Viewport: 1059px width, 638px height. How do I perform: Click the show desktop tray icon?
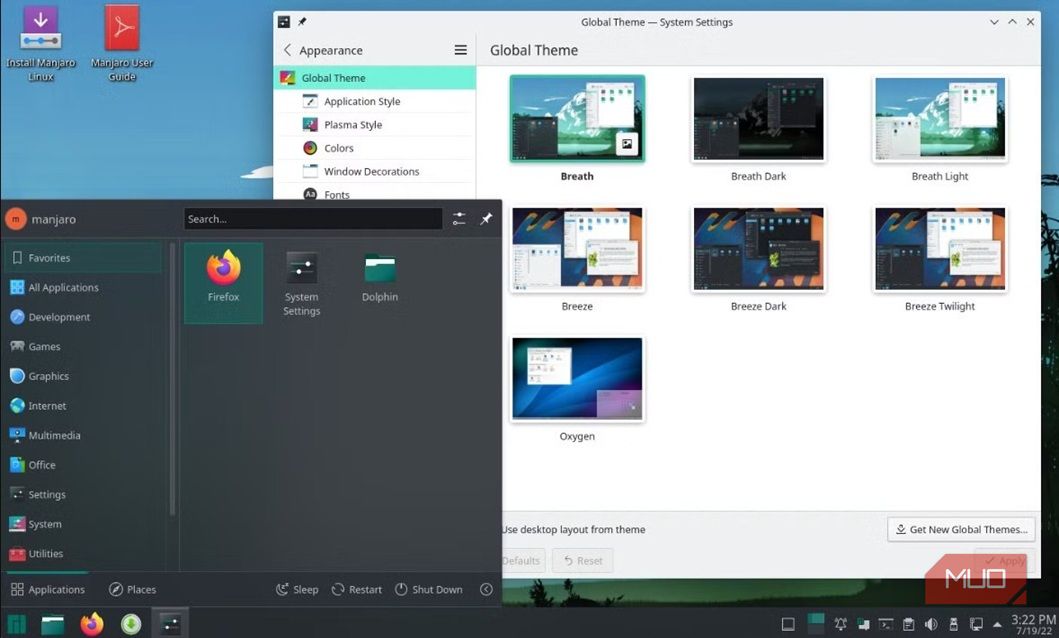pos(787,624)
